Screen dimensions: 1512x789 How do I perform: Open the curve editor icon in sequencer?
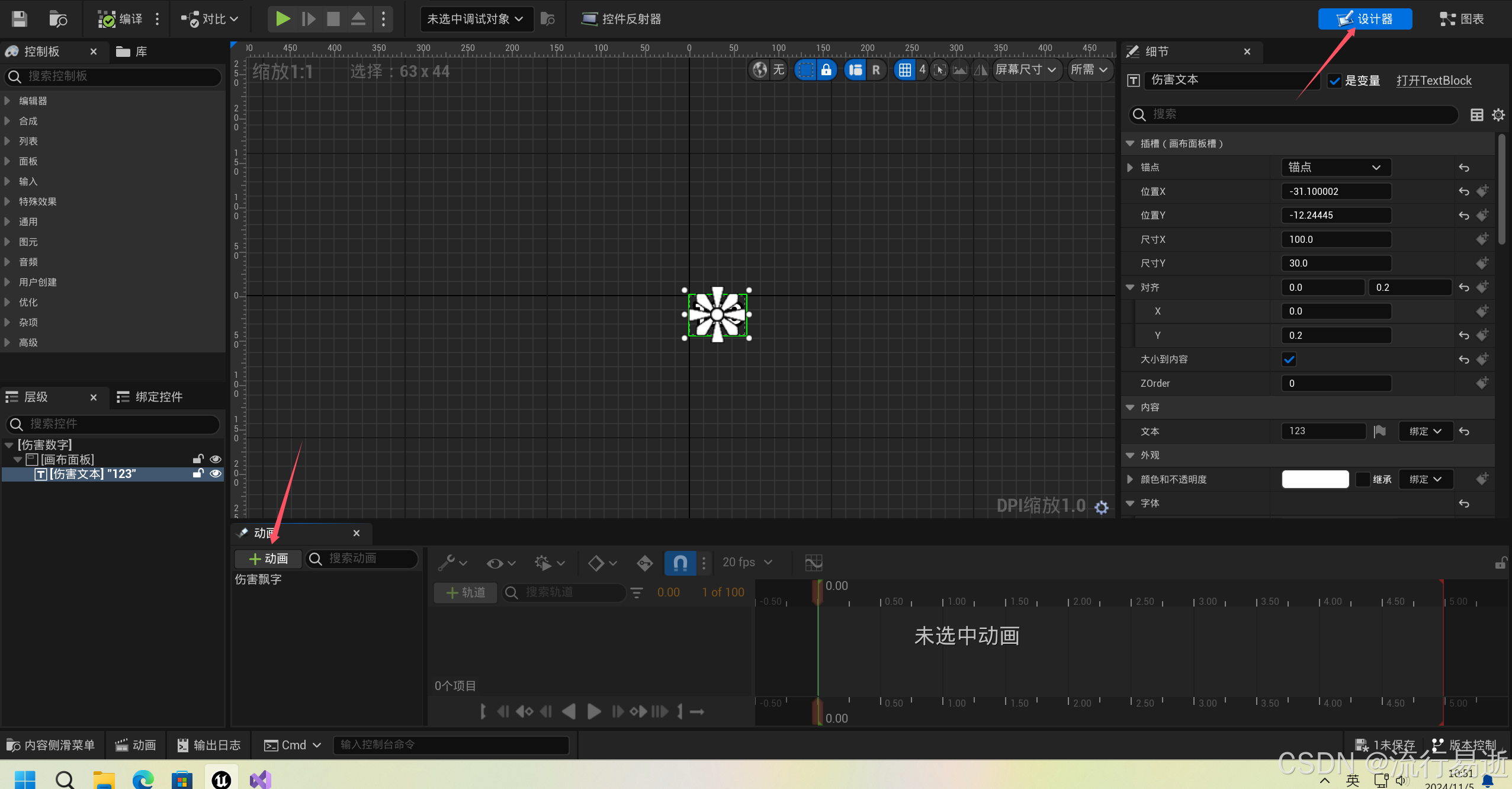pyautogui.click(x=813, y=562)
